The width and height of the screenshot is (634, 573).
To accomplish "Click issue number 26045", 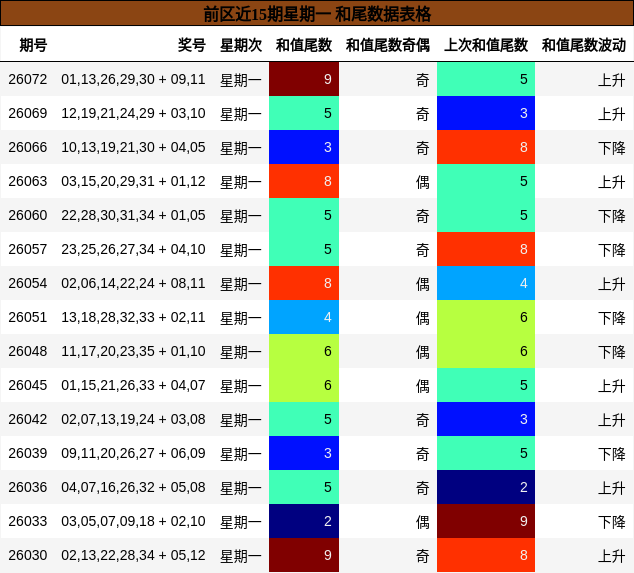I will coord(28,385).
